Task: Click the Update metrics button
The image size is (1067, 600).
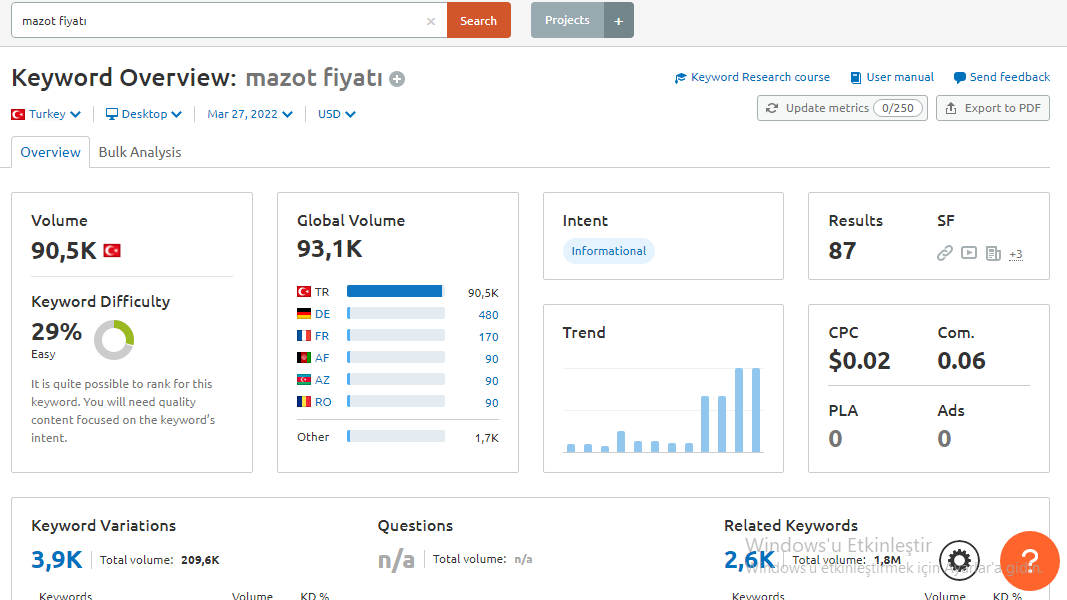Action: [842, 108]
